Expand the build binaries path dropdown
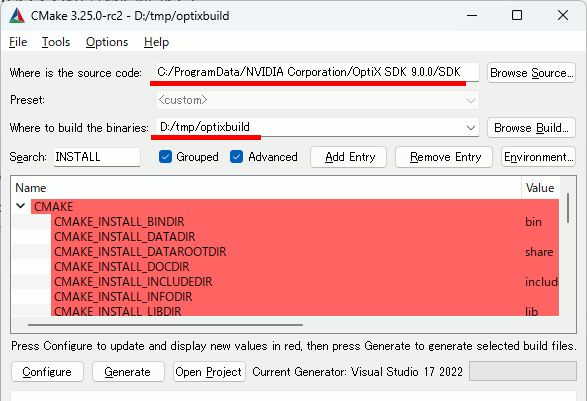 coord(471,128)
